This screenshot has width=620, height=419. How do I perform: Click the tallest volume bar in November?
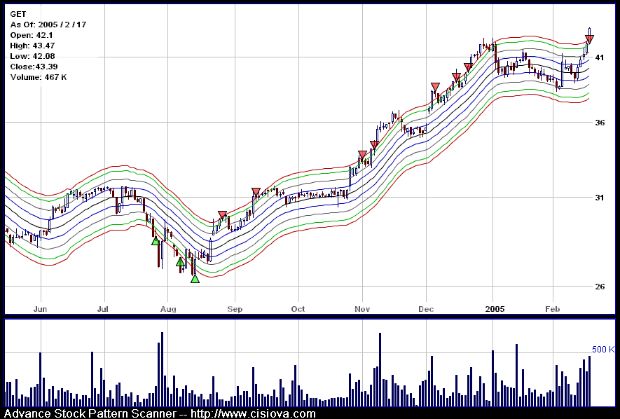(380, 370)
